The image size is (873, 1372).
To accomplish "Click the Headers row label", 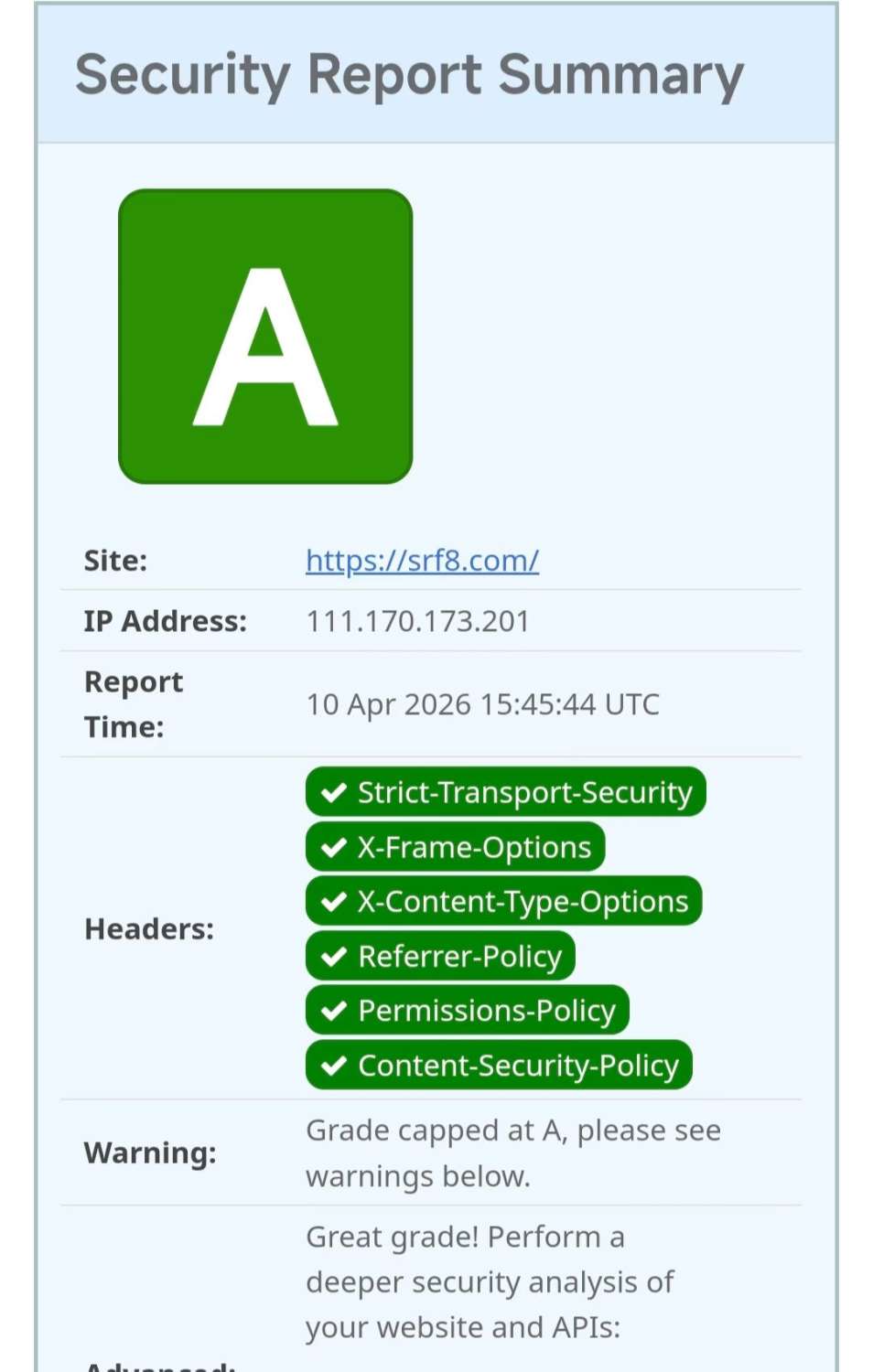I will 148,928.
